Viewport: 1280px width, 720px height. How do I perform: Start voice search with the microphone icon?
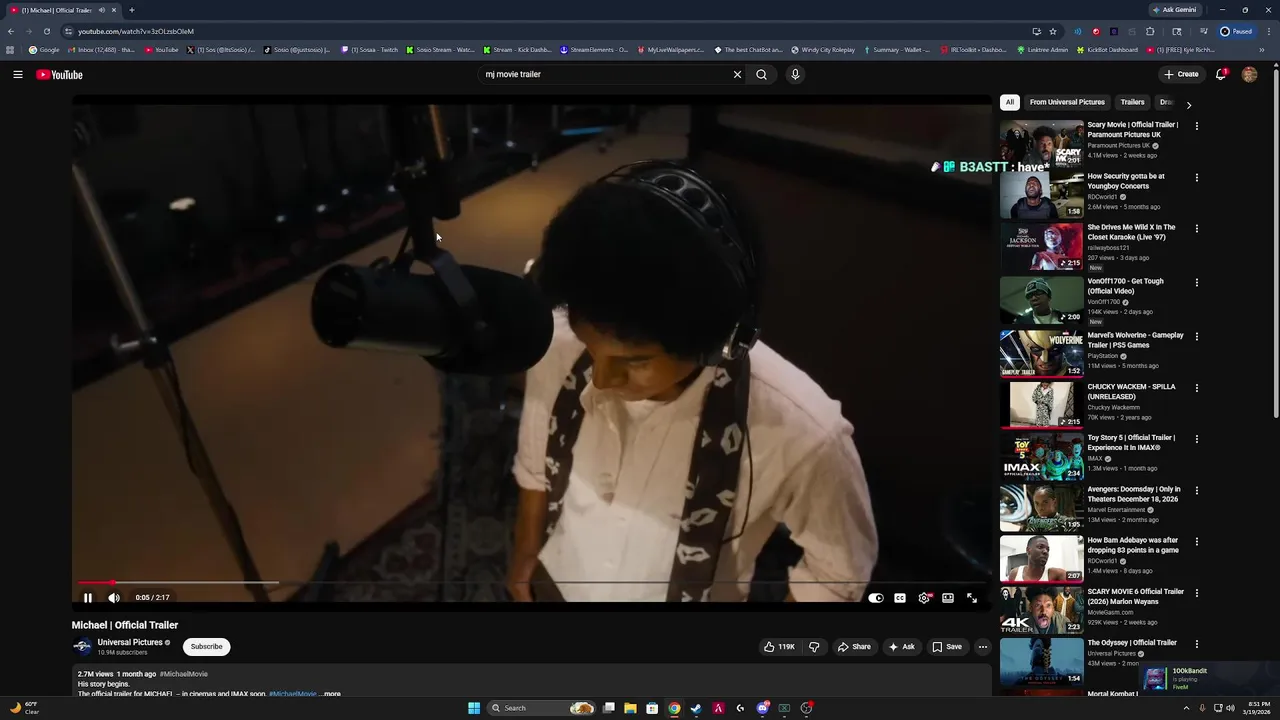click(795, 74)
